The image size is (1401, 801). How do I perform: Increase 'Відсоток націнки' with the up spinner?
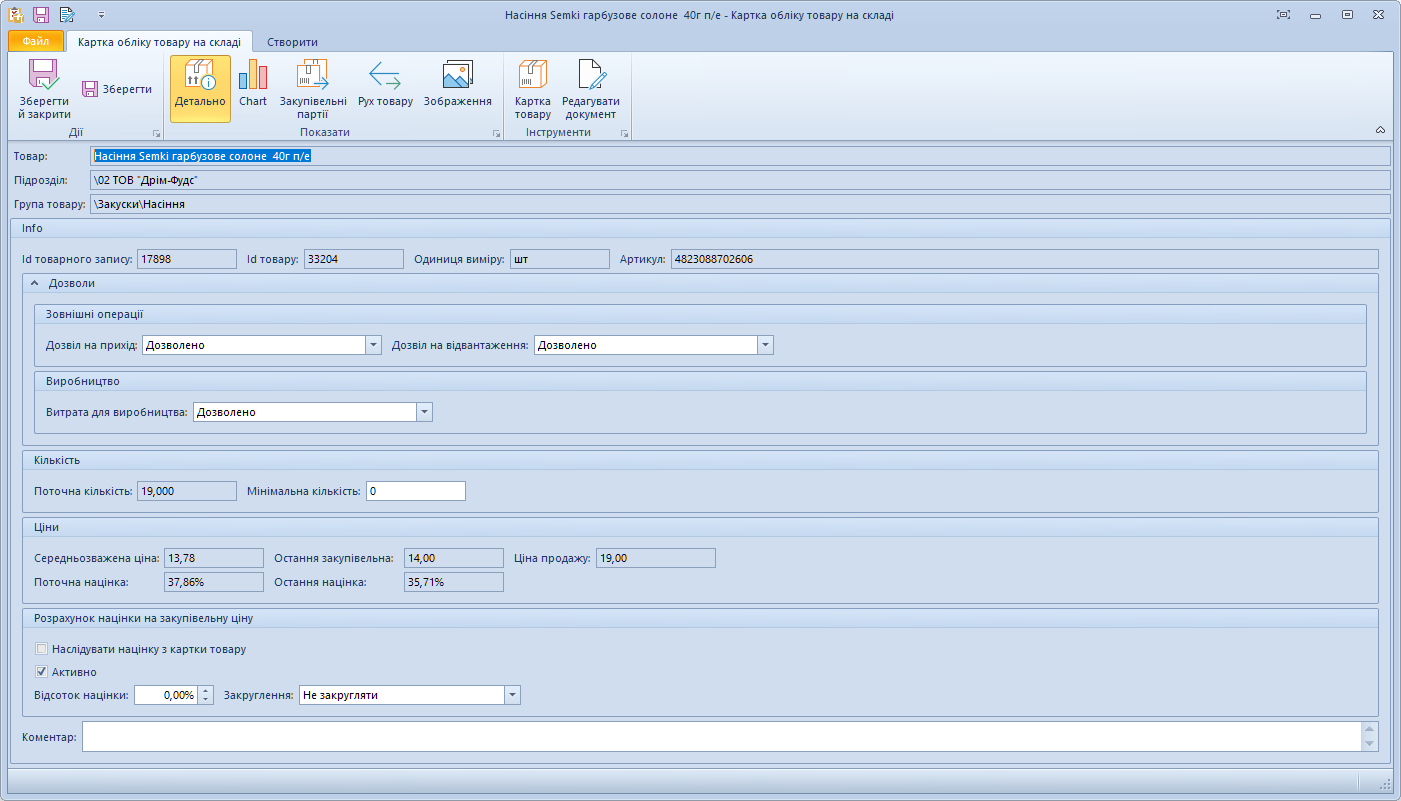(x=206, y=690)
